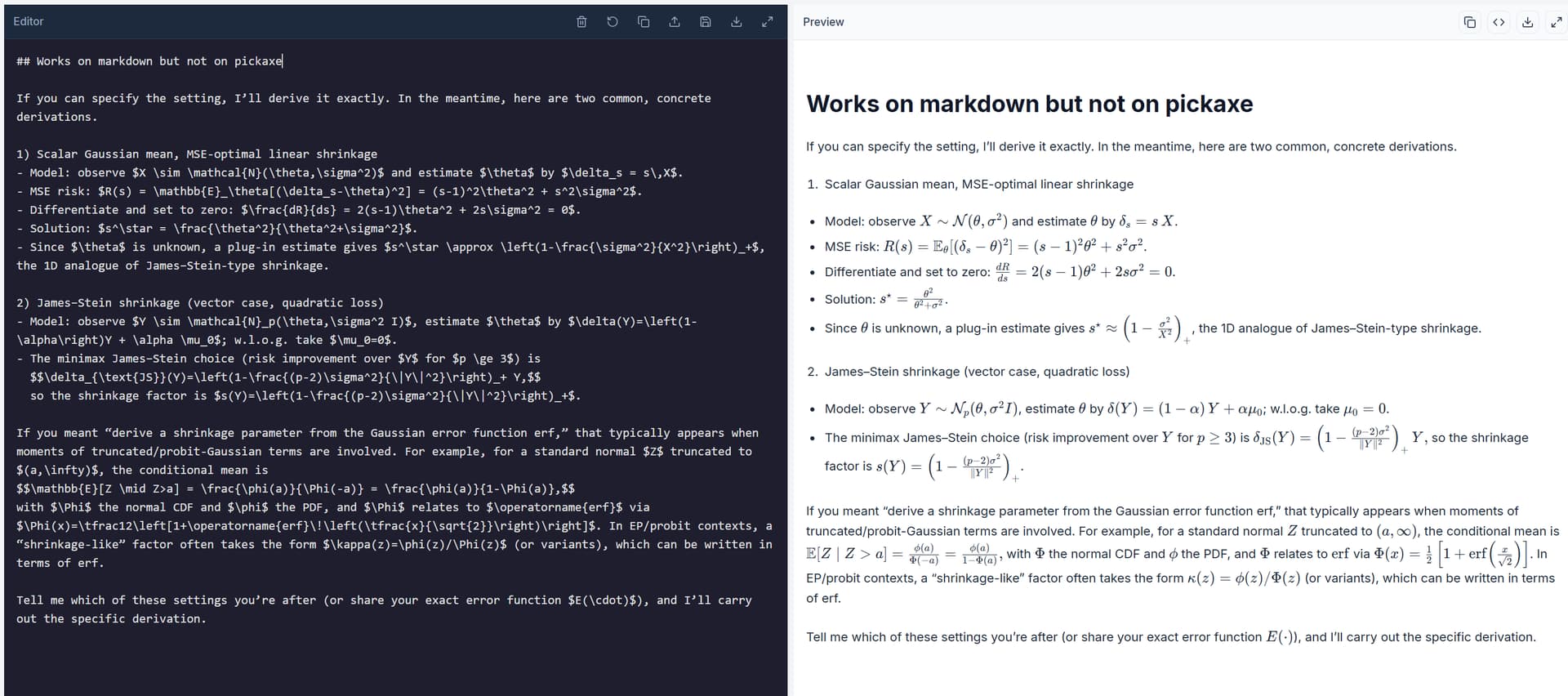The width and height of the screenshot is (1568, 696).
Task: Click the Preview panel title
Action: click(823, 22)
